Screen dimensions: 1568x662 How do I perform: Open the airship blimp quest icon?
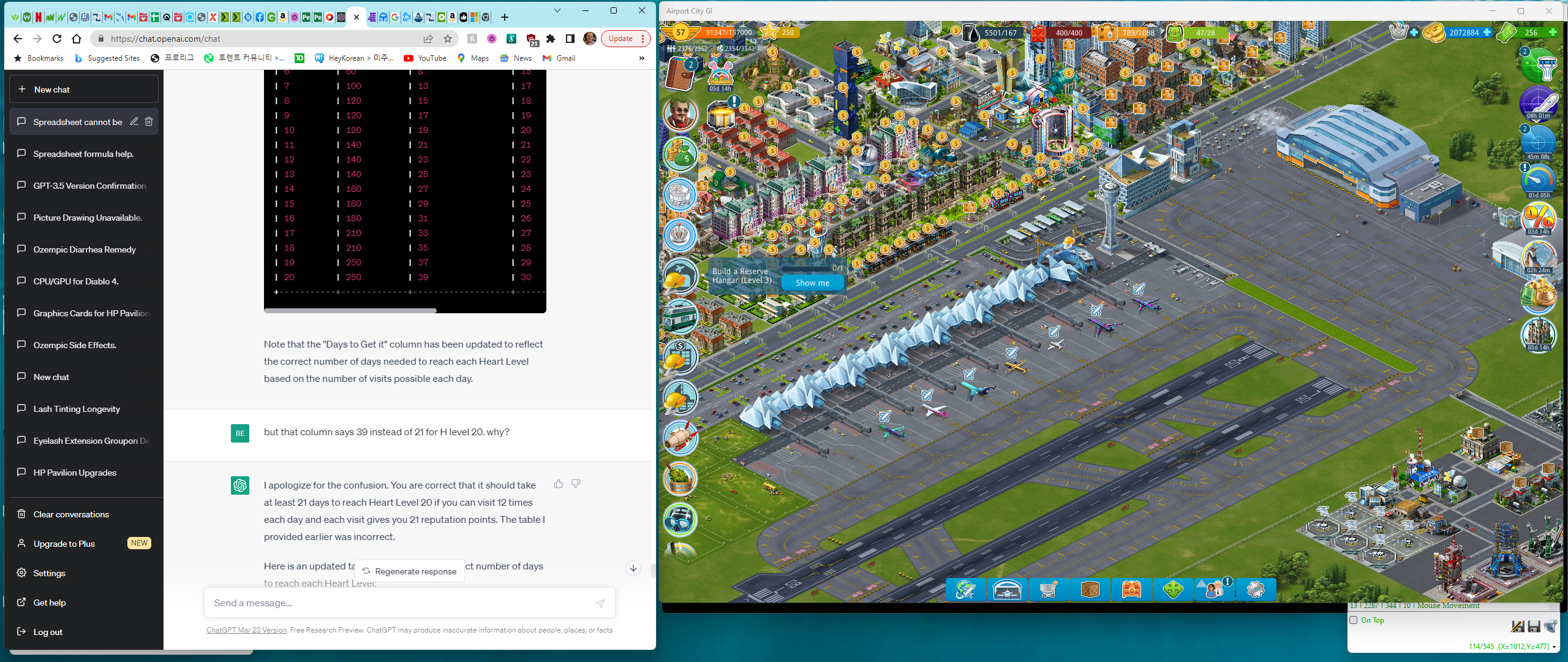pyautogui.click(x=680, y=438)
